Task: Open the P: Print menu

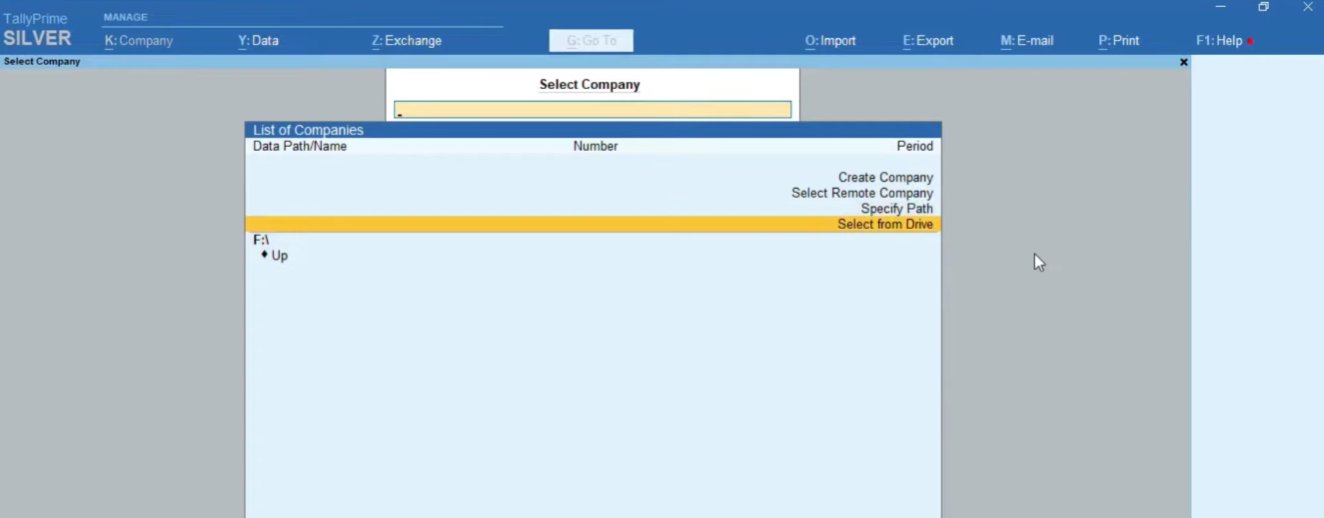Action: pyautogui.click(x=1119, y=41)
